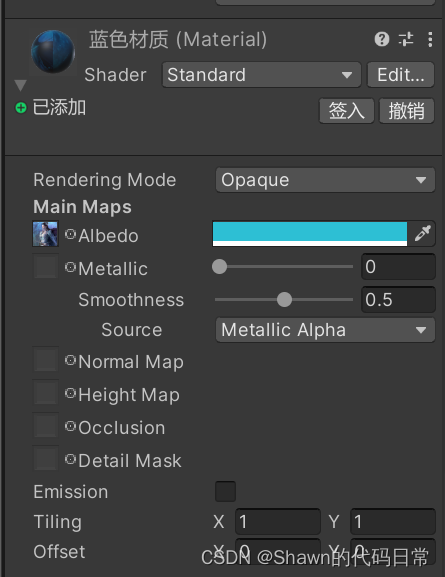Image resolution: width=445 pixels, height=577 pixels.
Task: Select the empty Occlusion texture slot
Action: point(46,425)
